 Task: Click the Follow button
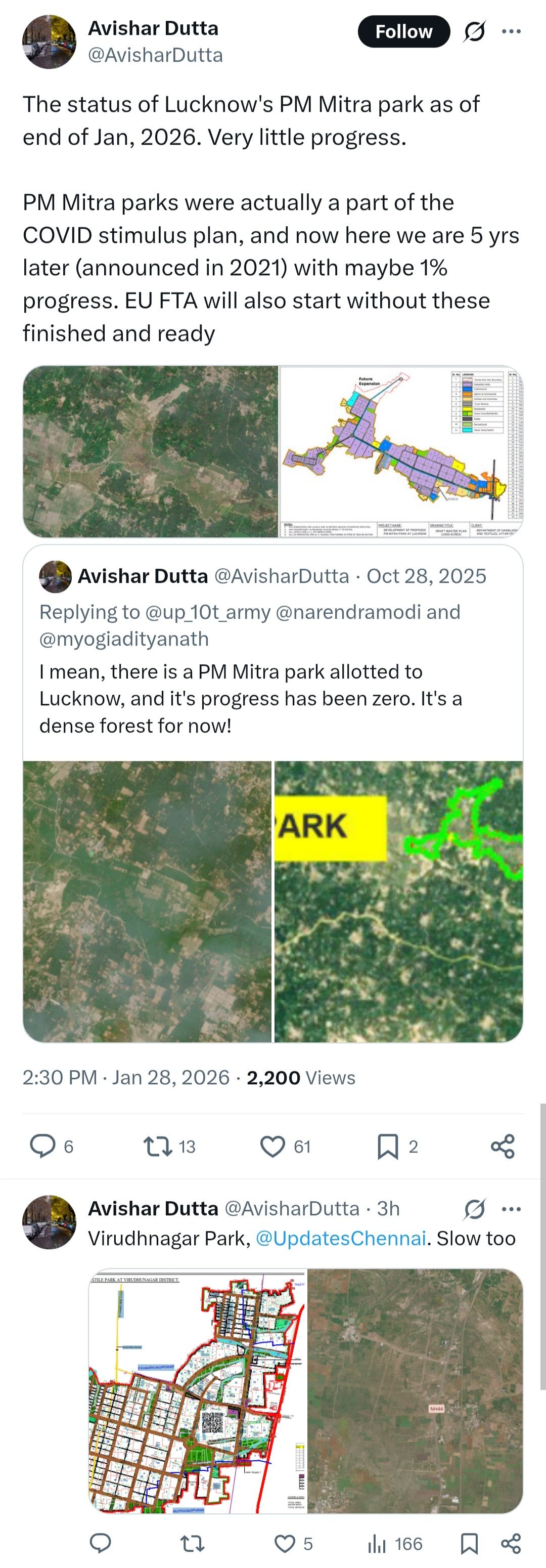coord(403,32)
